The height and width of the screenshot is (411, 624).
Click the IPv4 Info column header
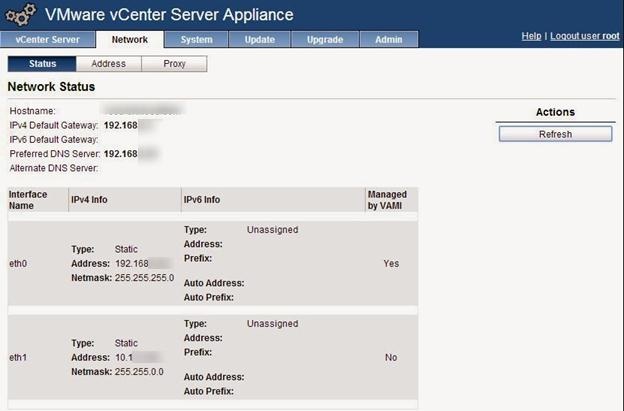(x=89, y=200)
